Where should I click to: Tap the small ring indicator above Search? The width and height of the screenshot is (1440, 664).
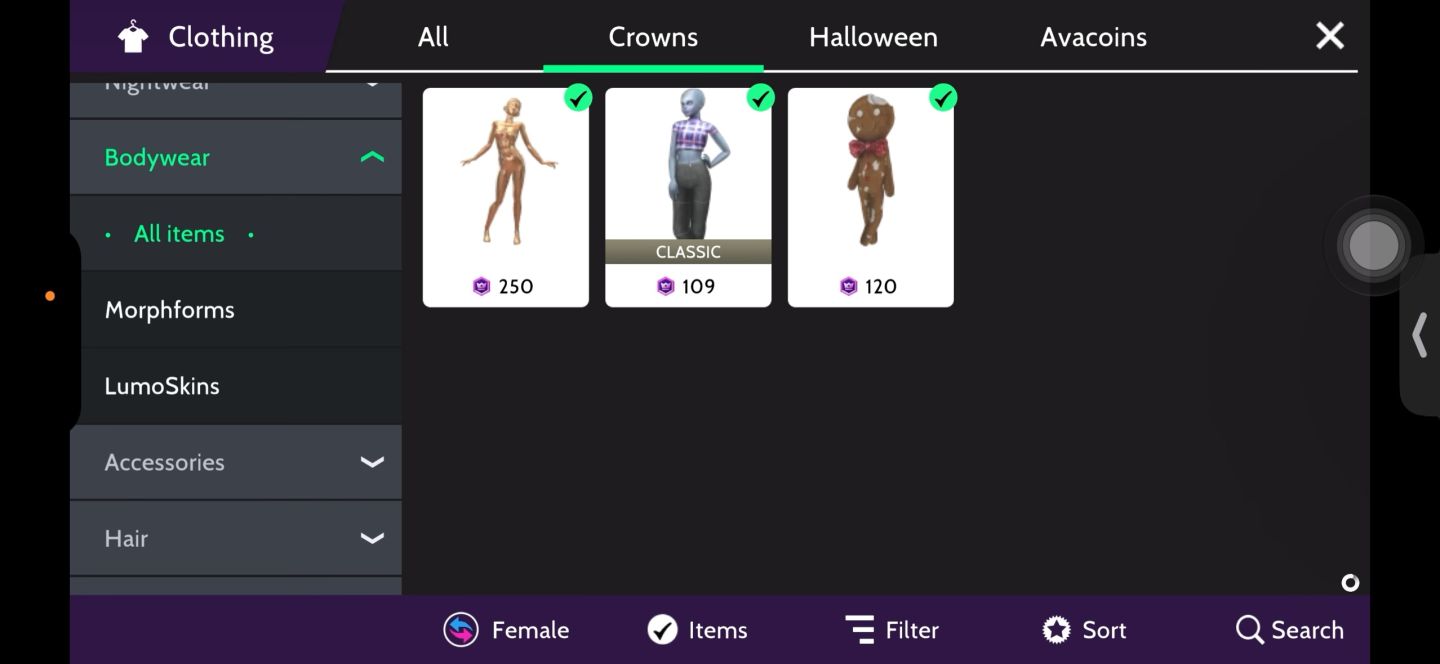1350,583
